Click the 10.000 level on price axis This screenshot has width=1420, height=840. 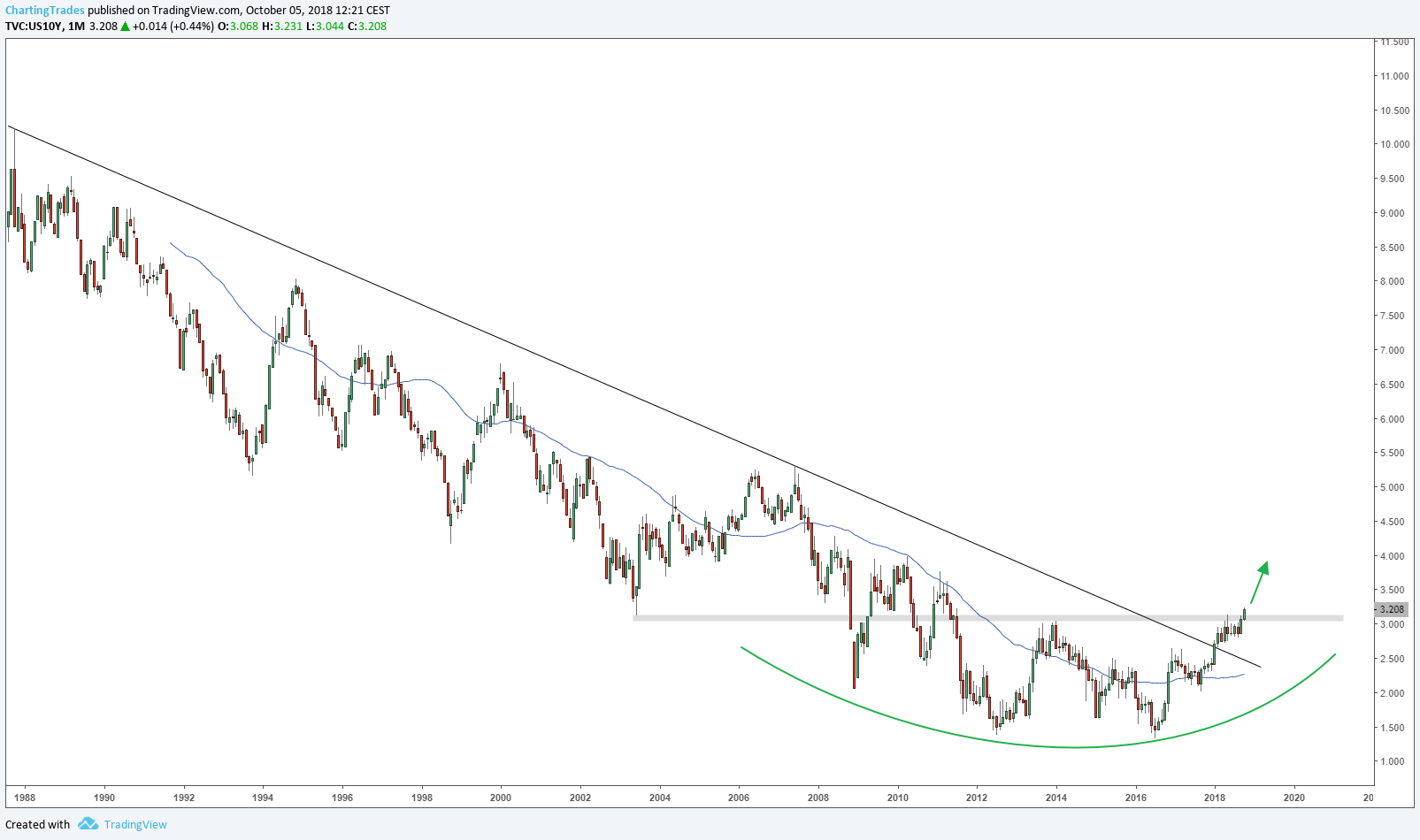tap(1394, 145)
